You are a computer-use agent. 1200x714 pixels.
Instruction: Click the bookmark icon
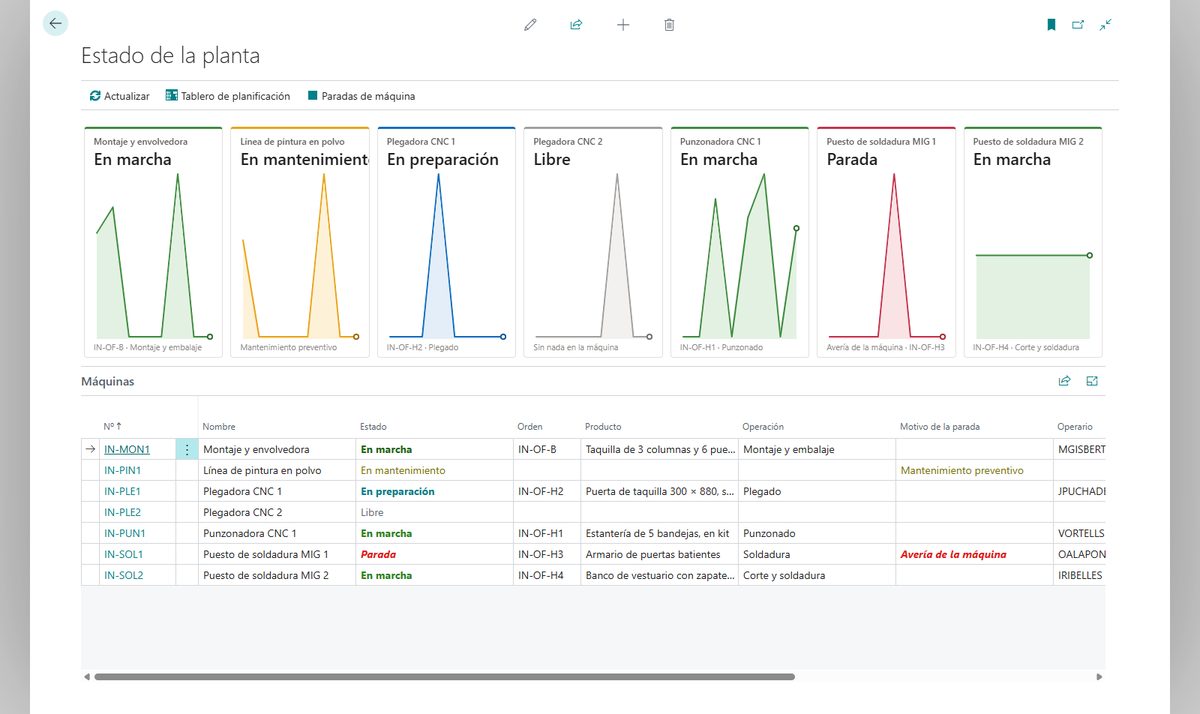point(1051,25)
